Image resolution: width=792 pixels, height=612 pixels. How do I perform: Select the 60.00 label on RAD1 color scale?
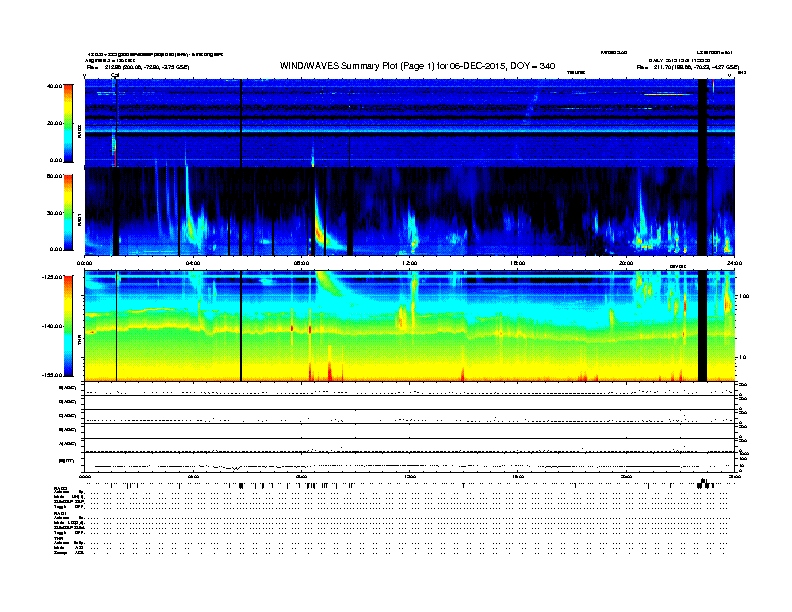(x=55, y=176)
